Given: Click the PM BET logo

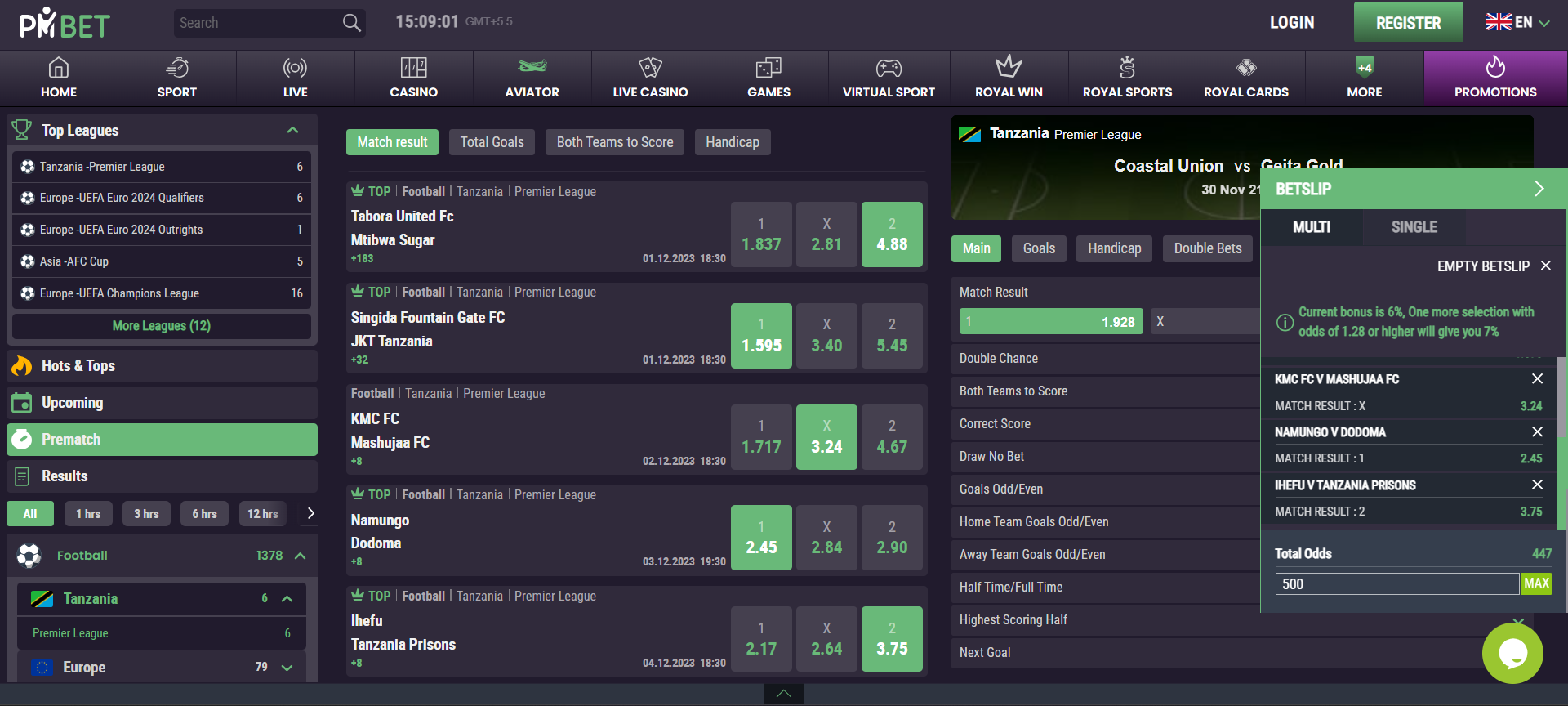Looking at the screenshot, I should 65,24.
